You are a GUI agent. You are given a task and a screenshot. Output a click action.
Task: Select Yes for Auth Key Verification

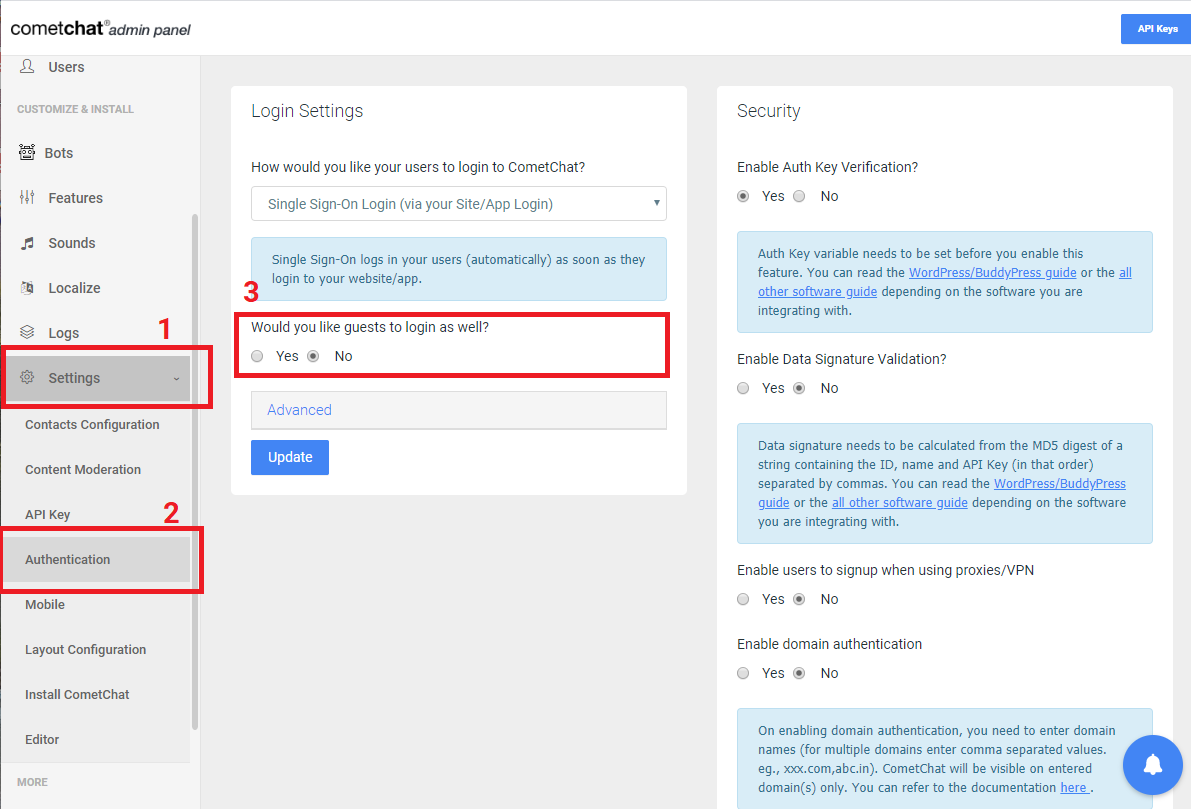743,196
